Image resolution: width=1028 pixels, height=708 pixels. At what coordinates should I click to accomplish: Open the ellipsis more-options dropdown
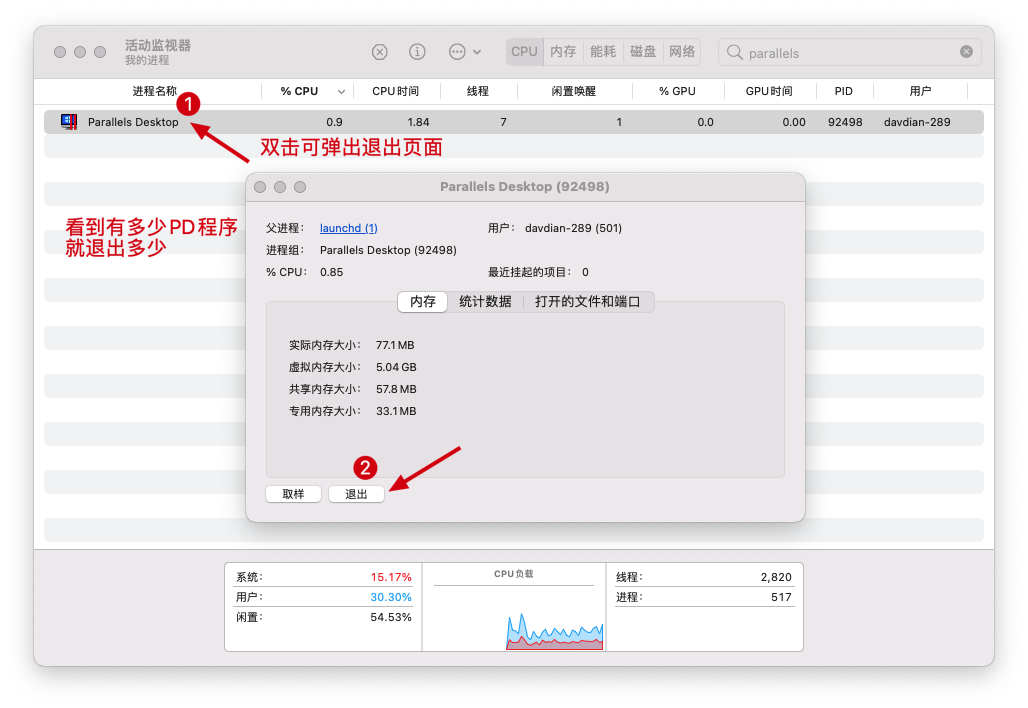click(x=464, y=52)
